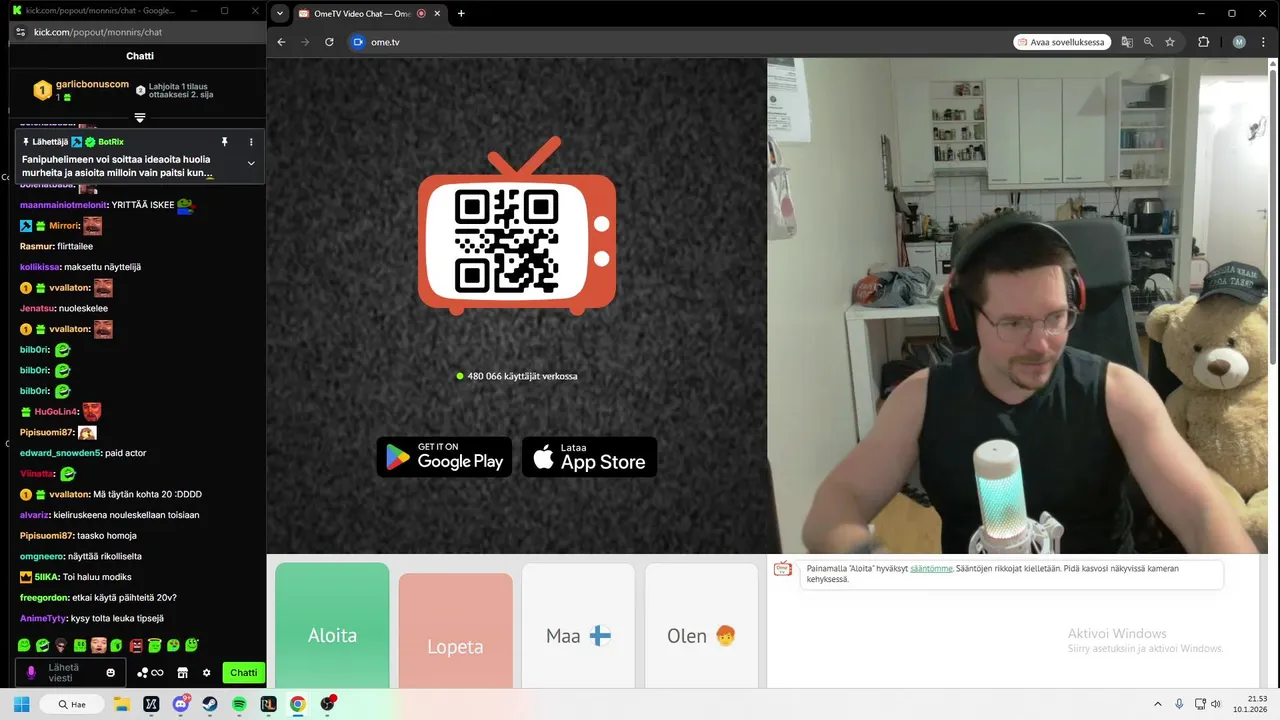The width and height of the screenshot is (1280, 720).
Task: Reload the ome.tv page
Action: [x=329, y=42]
